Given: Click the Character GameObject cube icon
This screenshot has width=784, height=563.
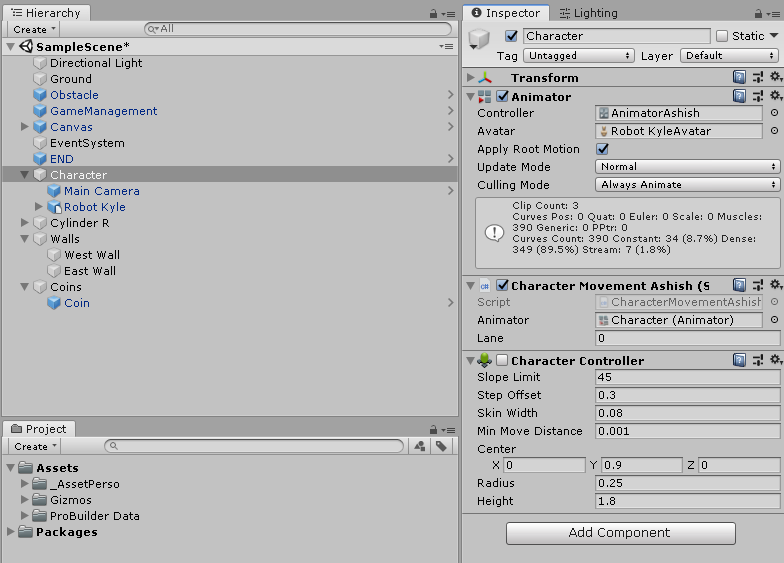Looking at the screenshot, I should pyautogui.click(x=40, y=175).
